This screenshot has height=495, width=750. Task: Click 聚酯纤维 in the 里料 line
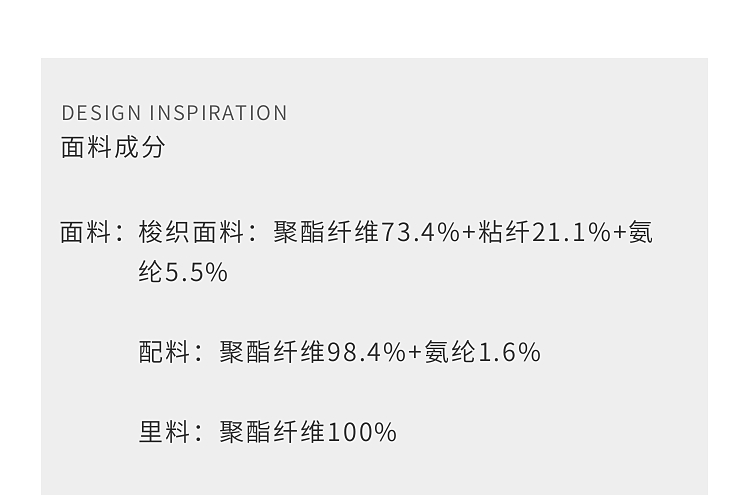click(x=272, y=432)
